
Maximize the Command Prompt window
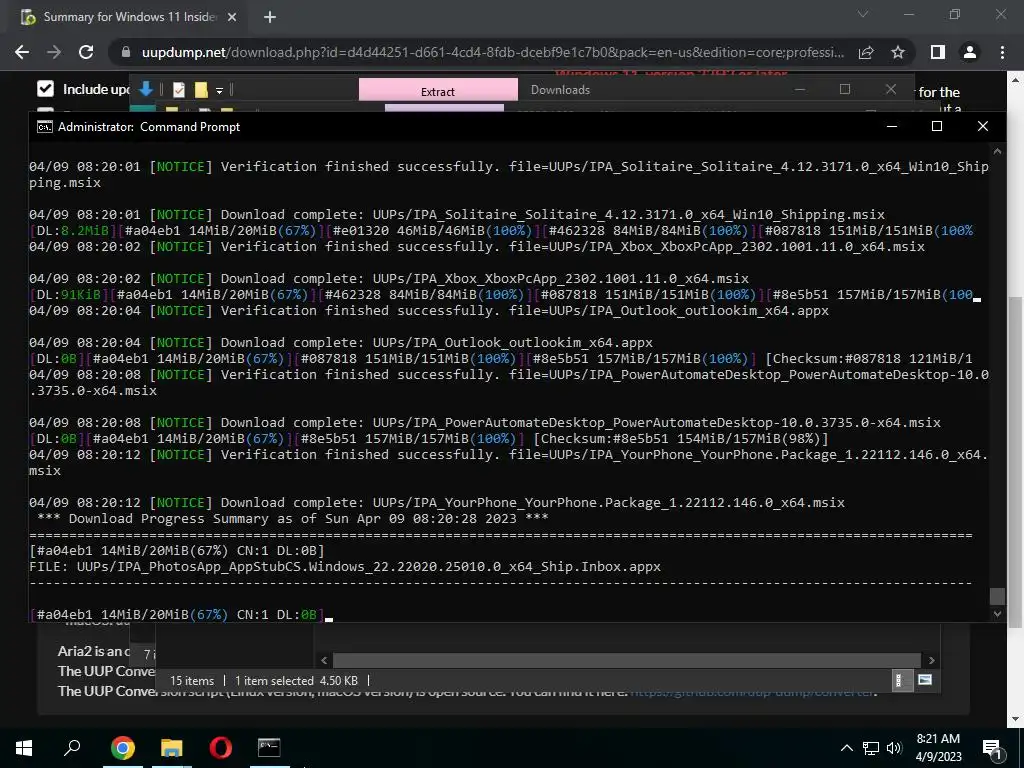[x=936, y=127]
